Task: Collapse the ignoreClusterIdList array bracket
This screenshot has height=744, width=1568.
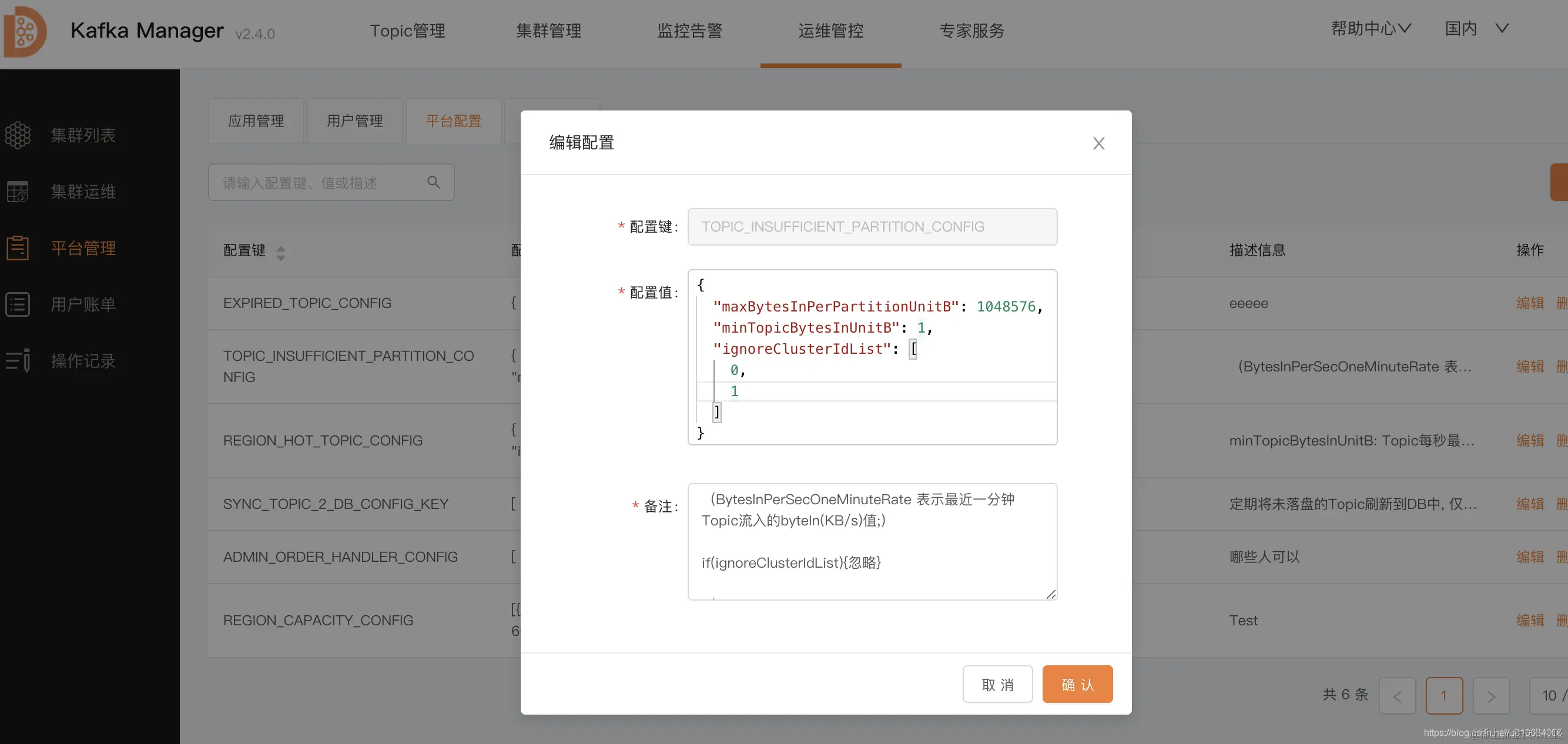Action: (x=913, y=349)
